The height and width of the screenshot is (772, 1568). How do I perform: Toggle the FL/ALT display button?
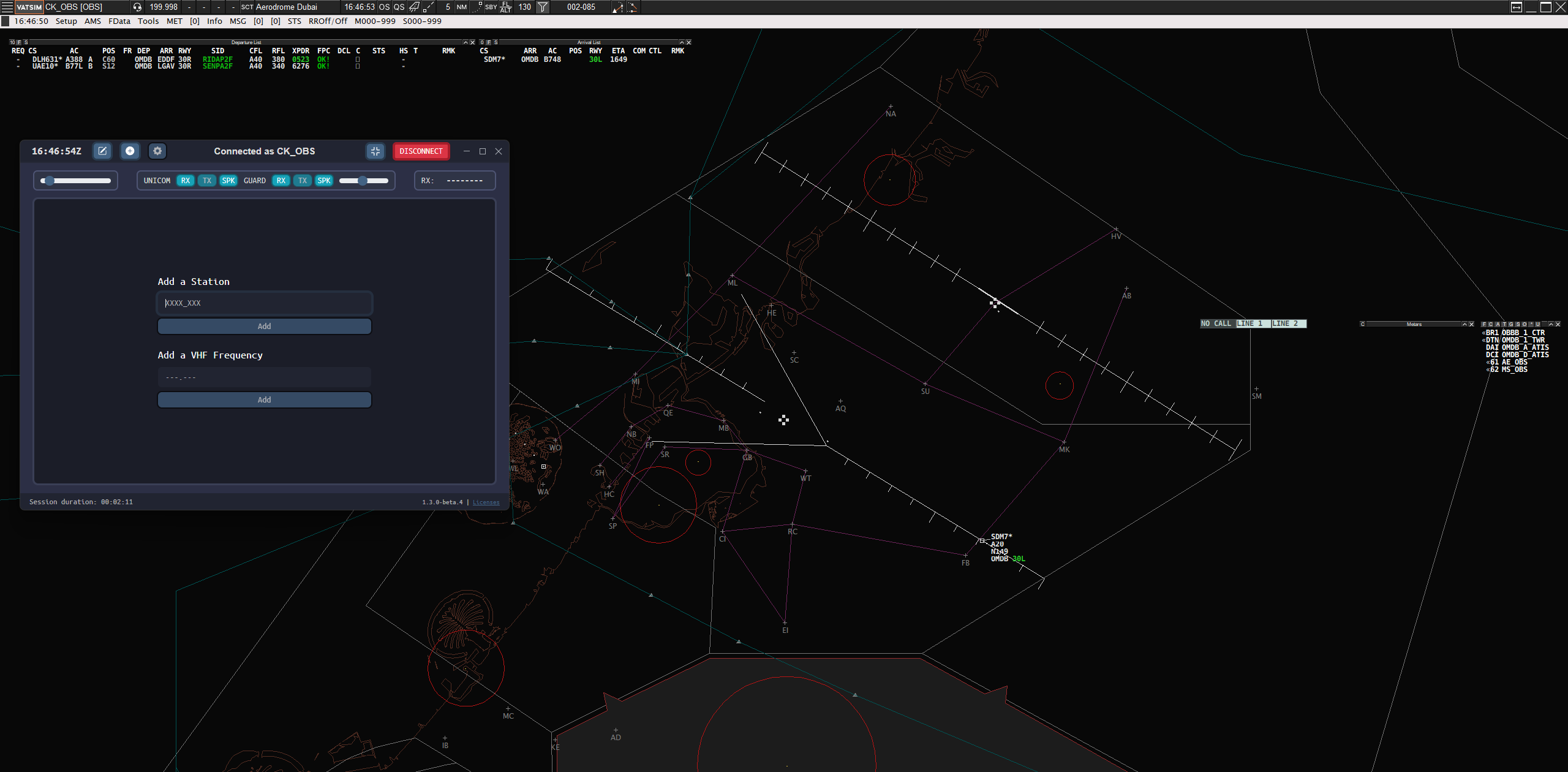(506, 7)
